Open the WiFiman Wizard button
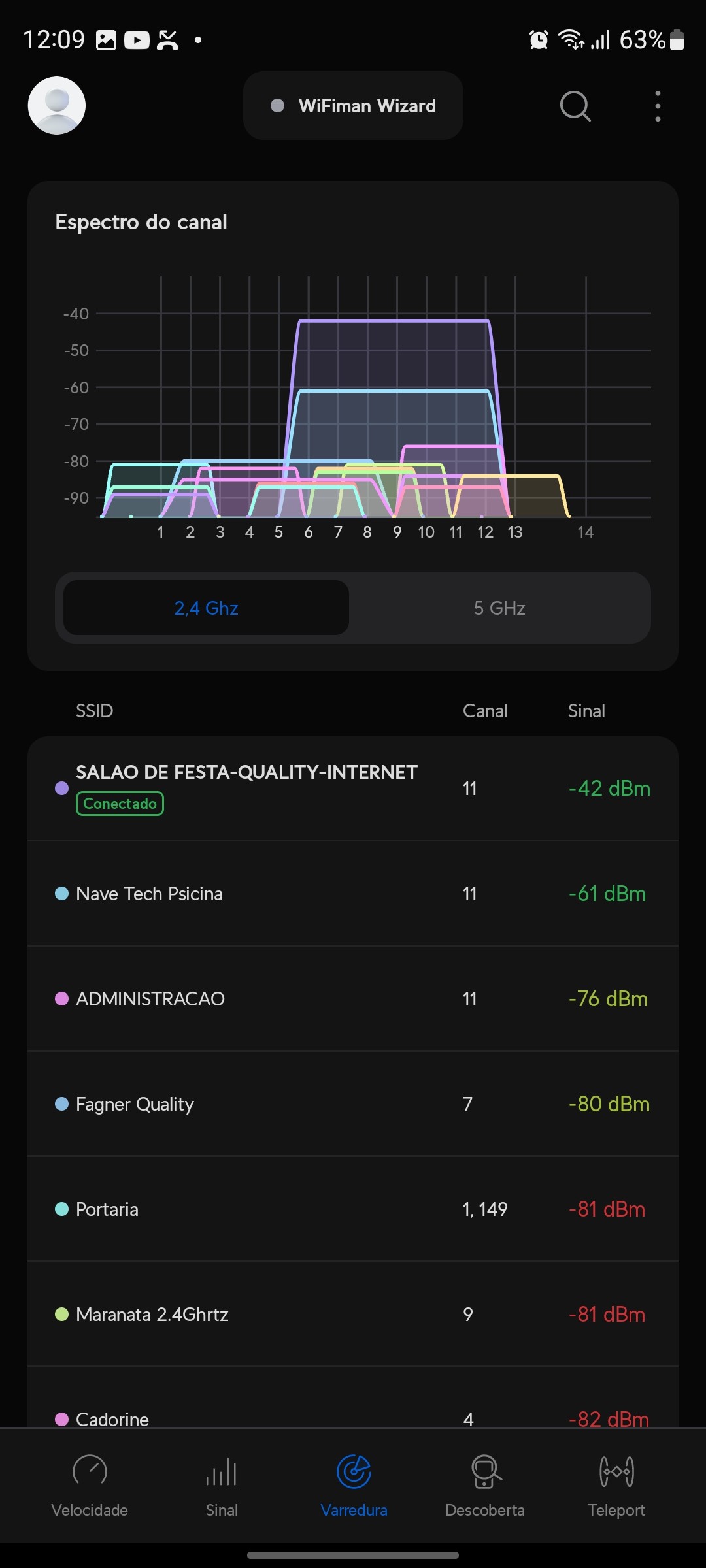706x1568 pixels. pyautogui.click(x=353, y=106)
